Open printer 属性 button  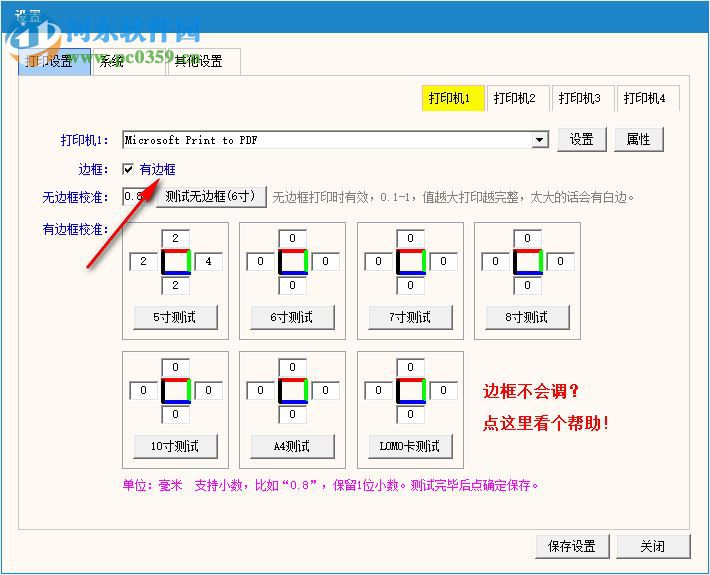(x=638, y=139)
